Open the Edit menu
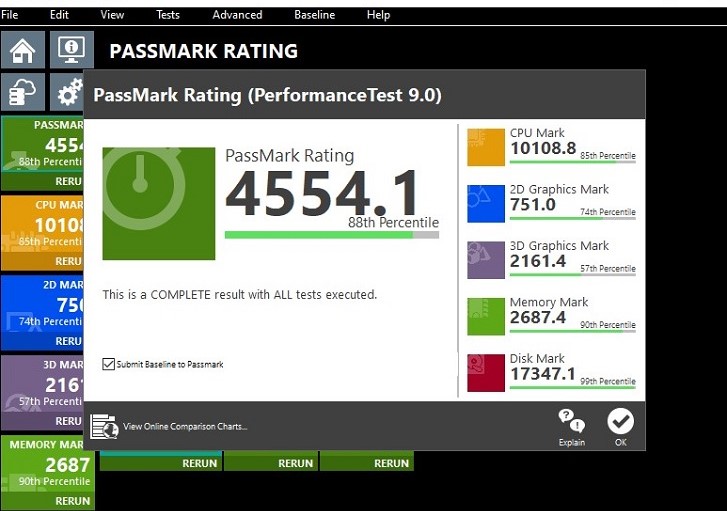The height and width of the screenshot is (511, 727). pos(59,15)
